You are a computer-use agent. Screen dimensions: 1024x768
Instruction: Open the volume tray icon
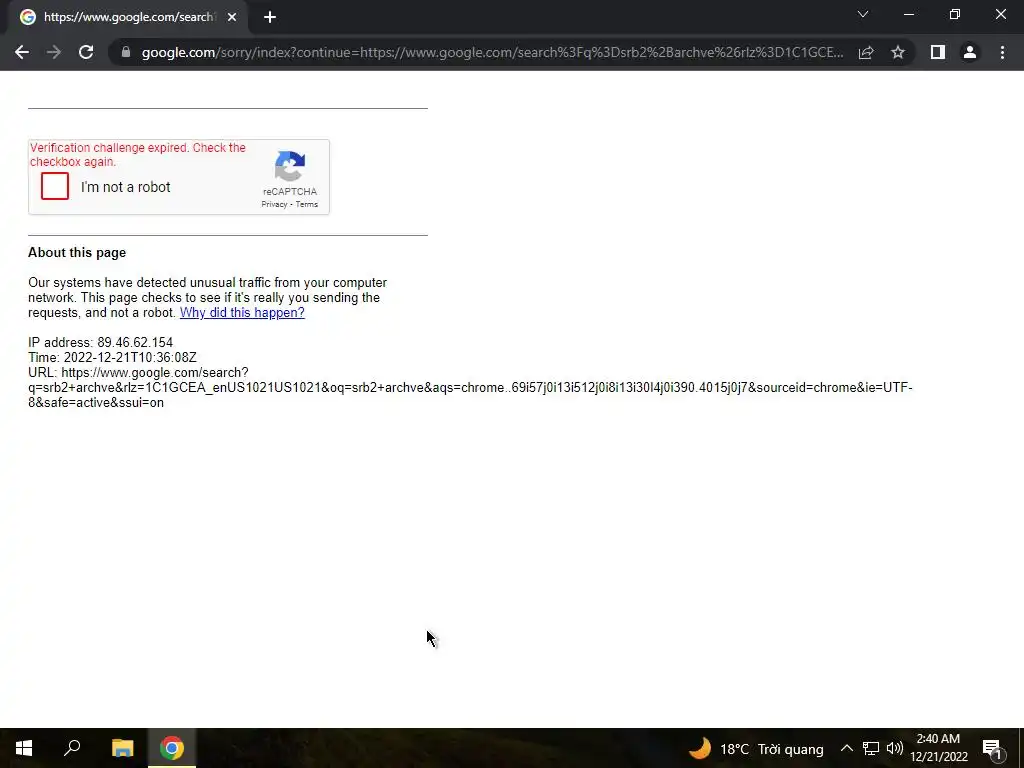click(895, 748)
